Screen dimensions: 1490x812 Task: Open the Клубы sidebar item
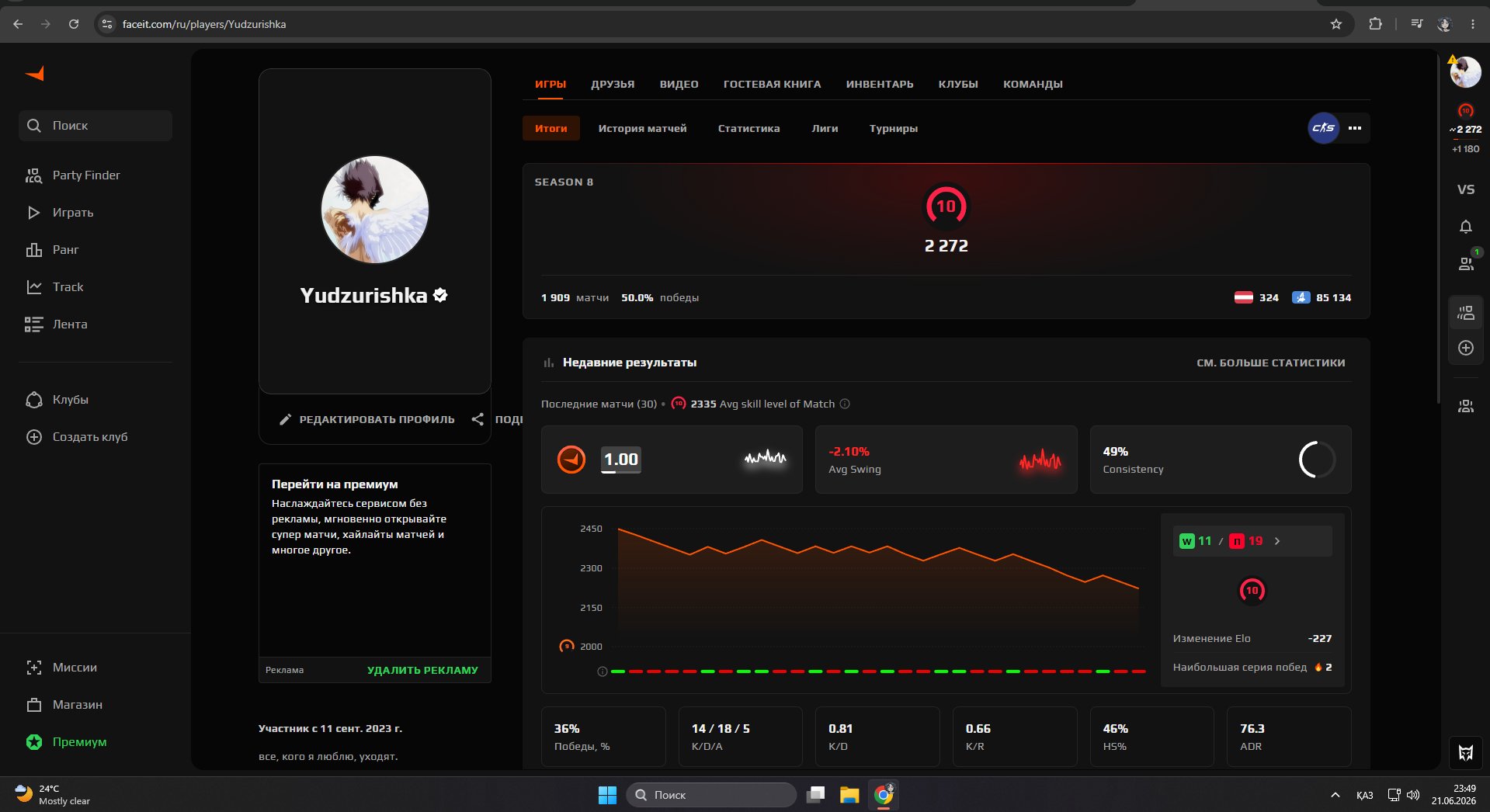tap(57, 400)
